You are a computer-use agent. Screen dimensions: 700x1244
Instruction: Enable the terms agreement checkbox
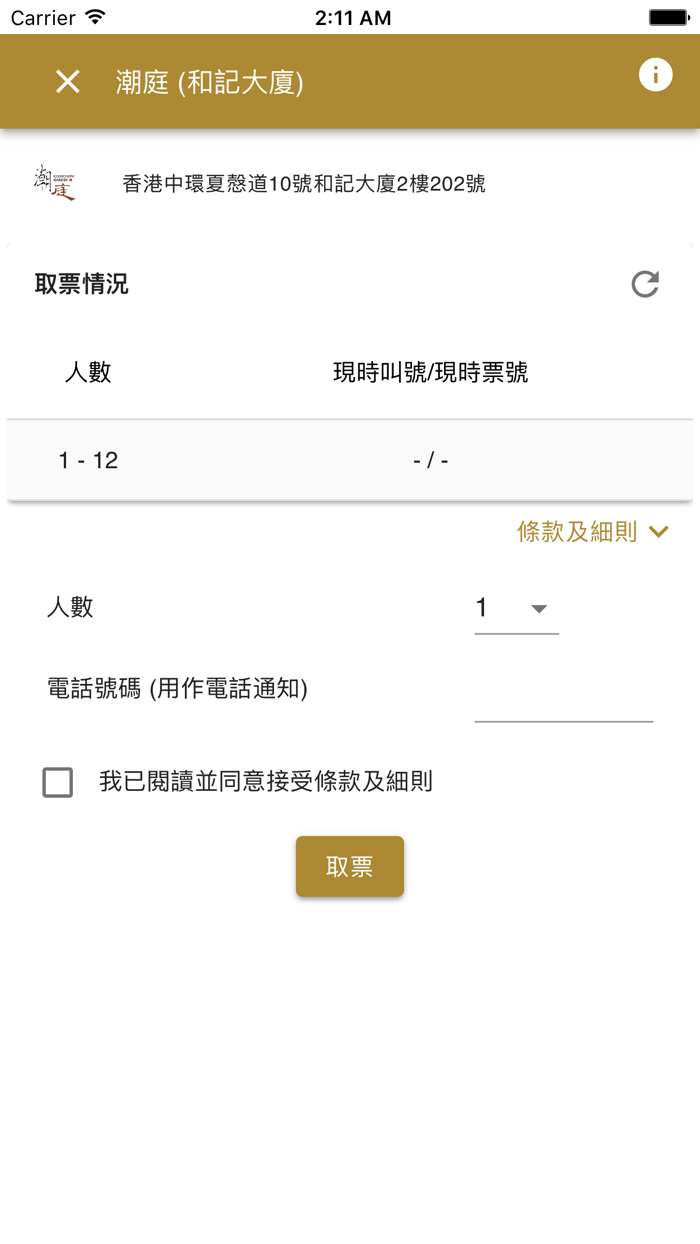click(x=57, y=783)
